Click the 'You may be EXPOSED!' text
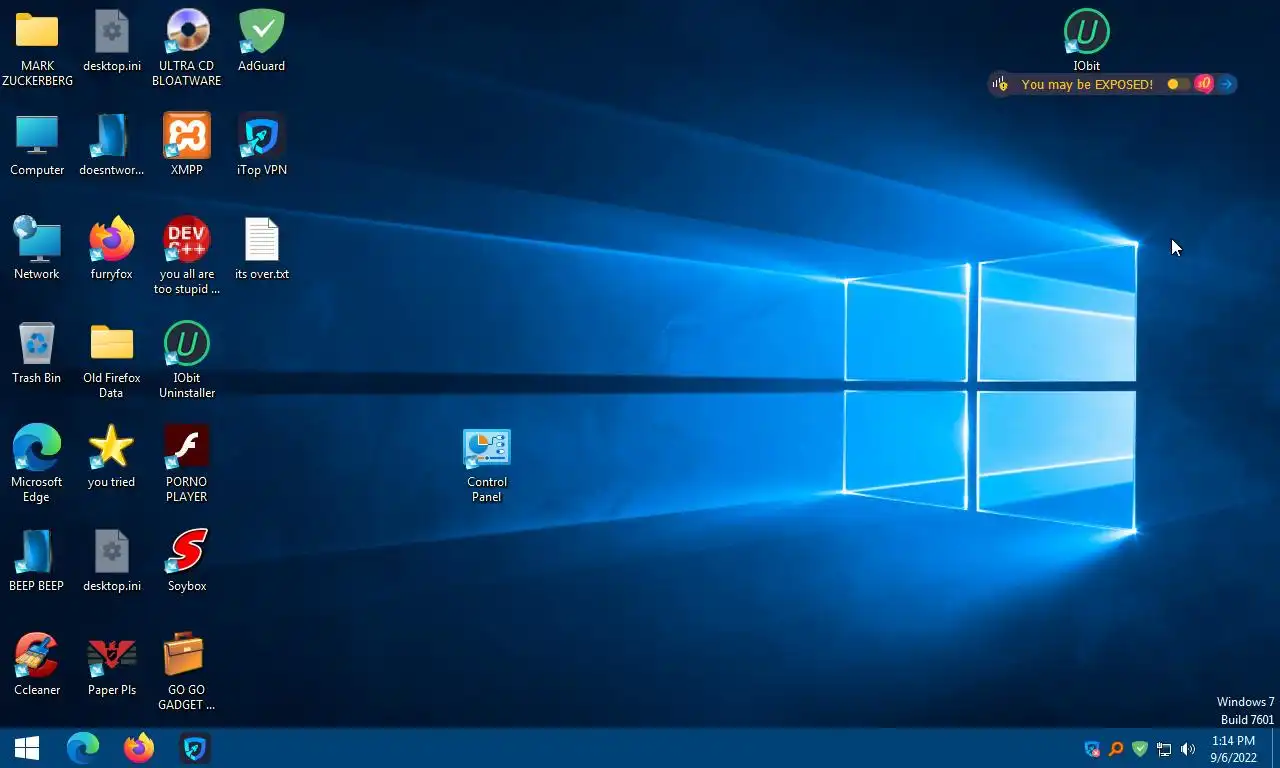Screen dimensions: 1280x768 pos(1087,84)
